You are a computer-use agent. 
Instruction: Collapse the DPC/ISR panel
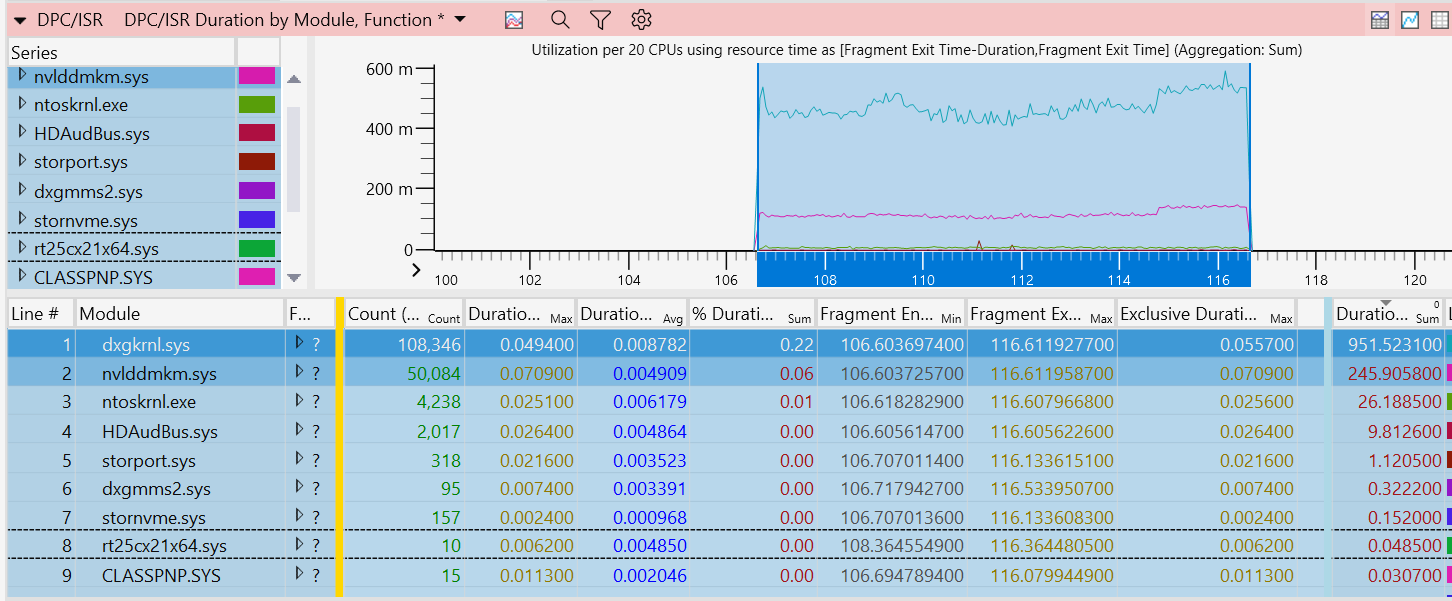tap(19, 20)
